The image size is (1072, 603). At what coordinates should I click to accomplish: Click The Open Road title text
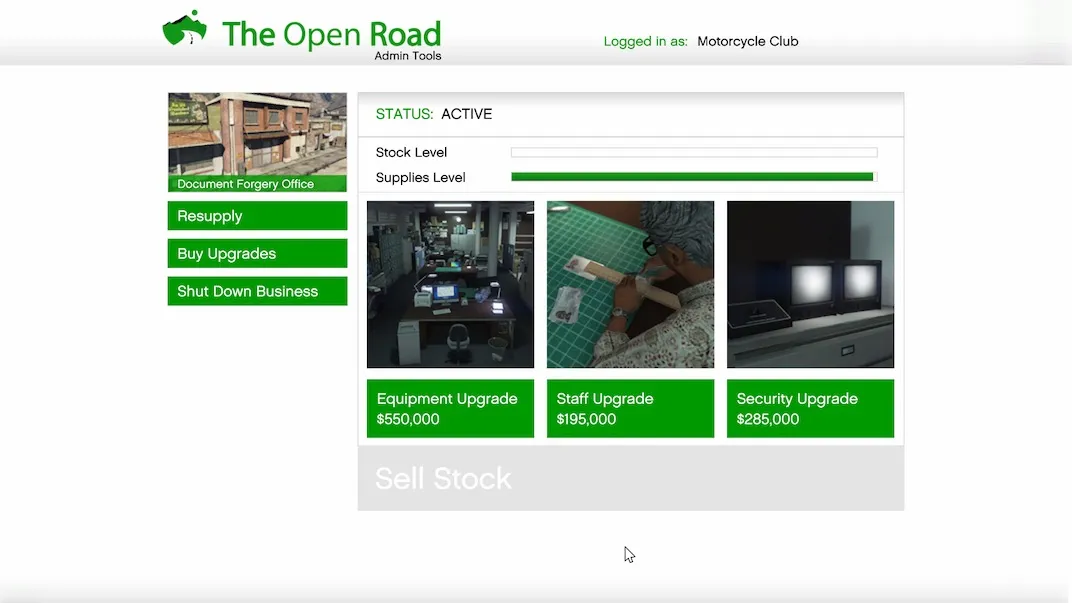pyautogui.click(x=332, y=34)
